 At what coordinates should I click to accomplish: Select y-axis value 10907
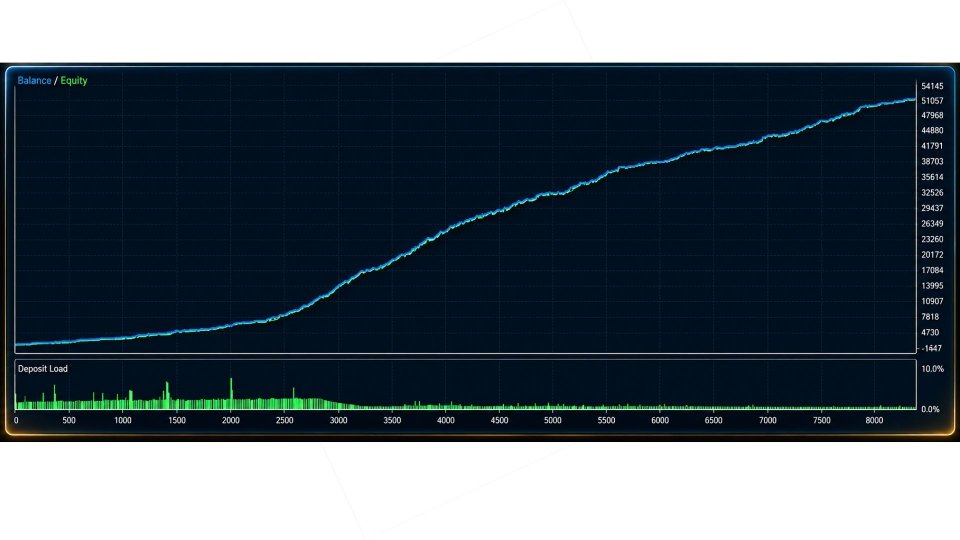932,301
